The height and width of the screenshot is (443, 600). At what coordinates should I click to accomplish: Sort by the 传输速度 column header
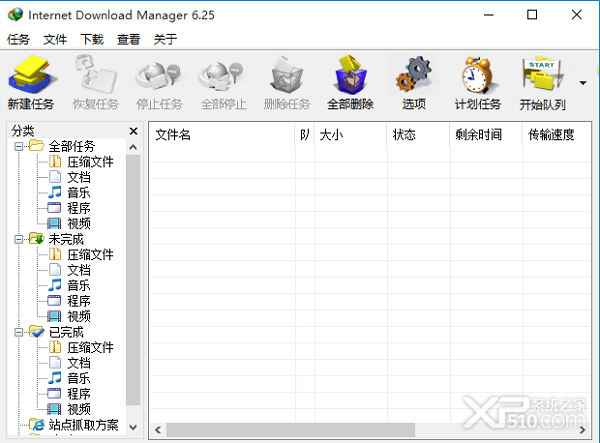click(557, 135)
